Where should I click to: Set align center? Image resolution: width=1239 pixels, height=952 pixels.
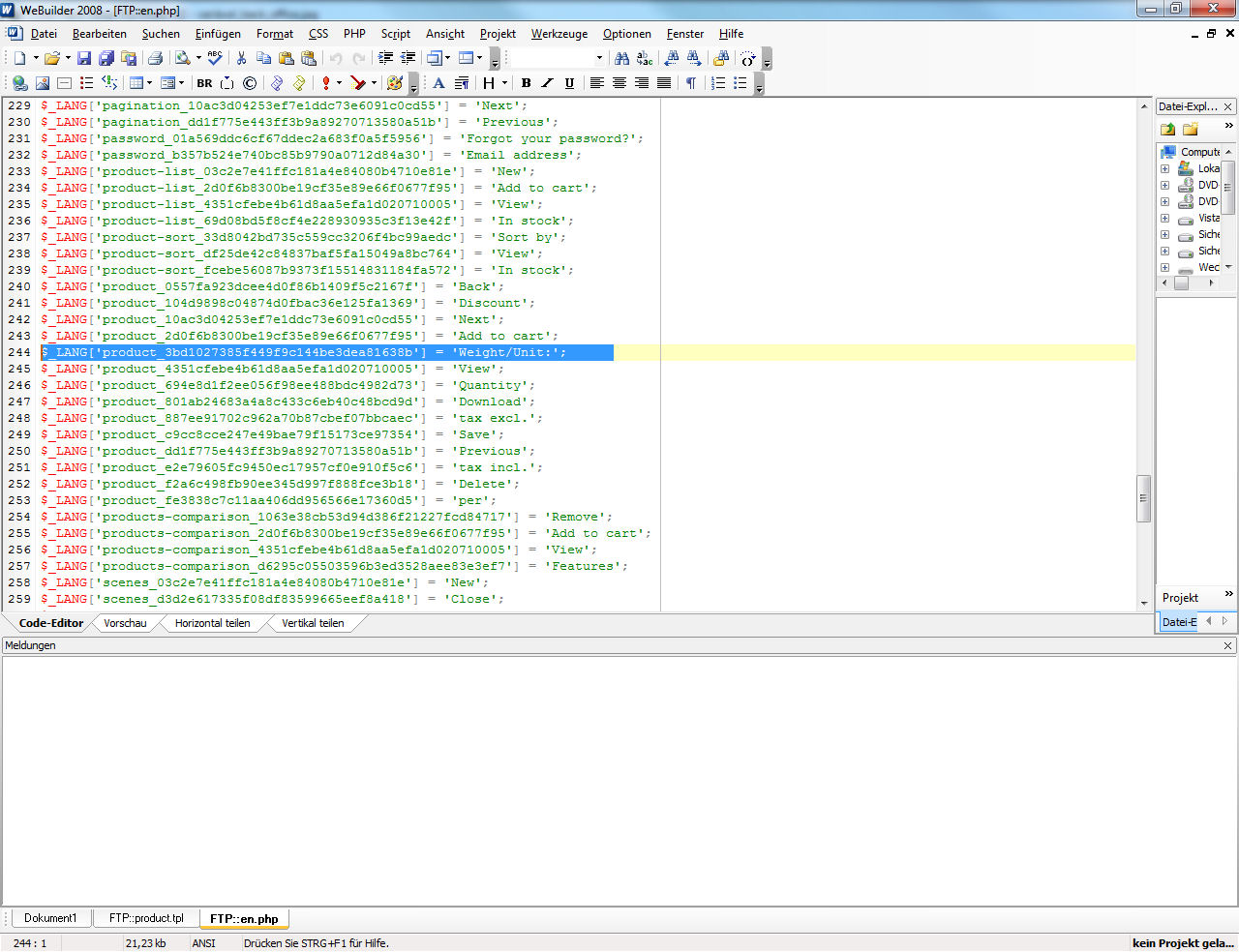(x=619, y=83)
